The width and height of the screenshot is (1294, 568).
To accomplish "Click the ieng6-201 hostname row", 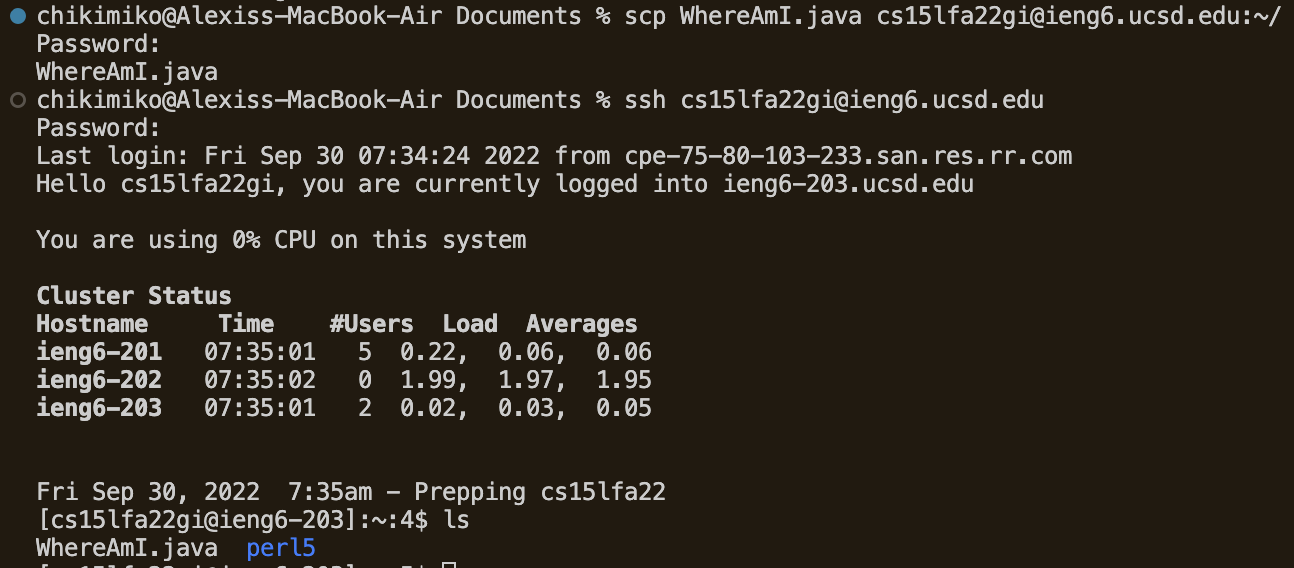I will (x=99, y=352).
